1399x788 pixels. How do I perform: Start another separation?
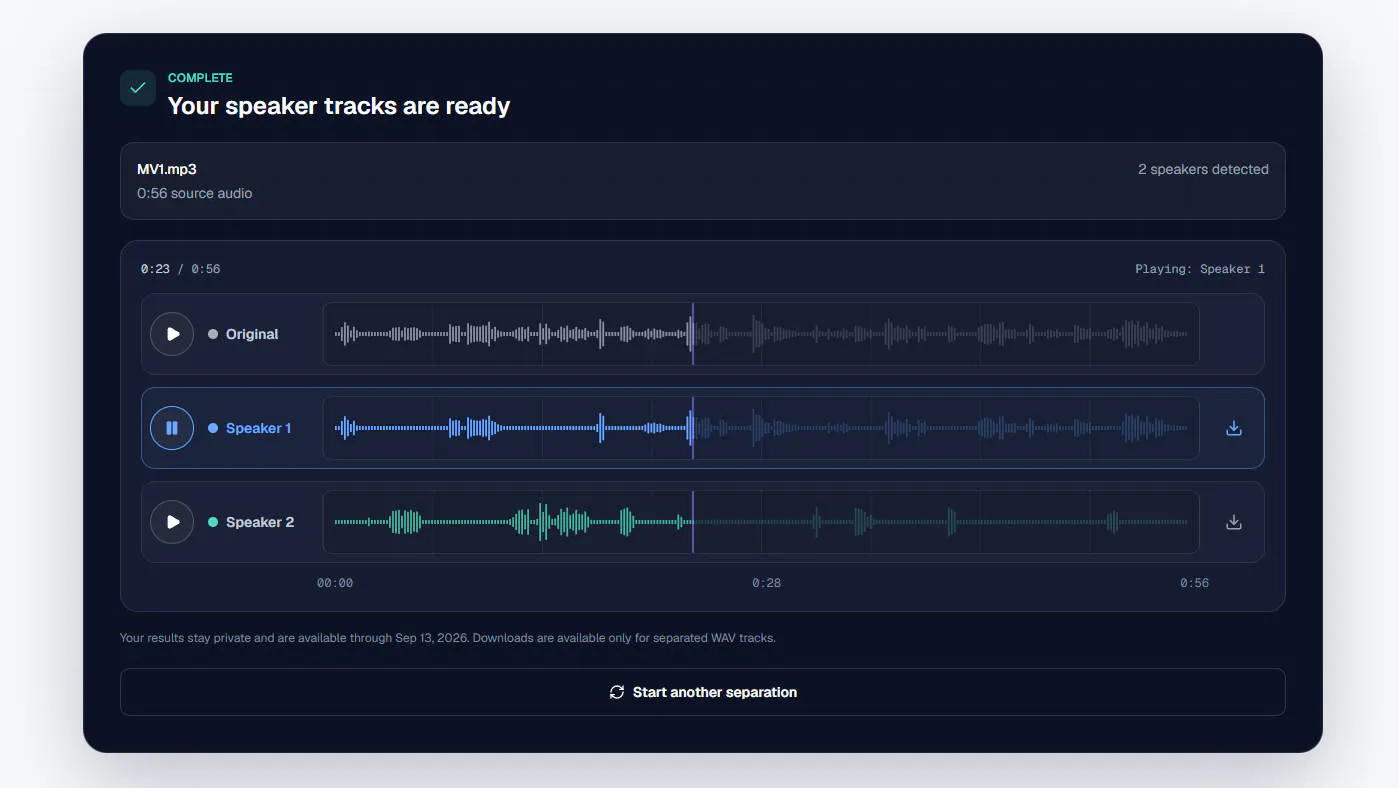[x=702, y=692]
